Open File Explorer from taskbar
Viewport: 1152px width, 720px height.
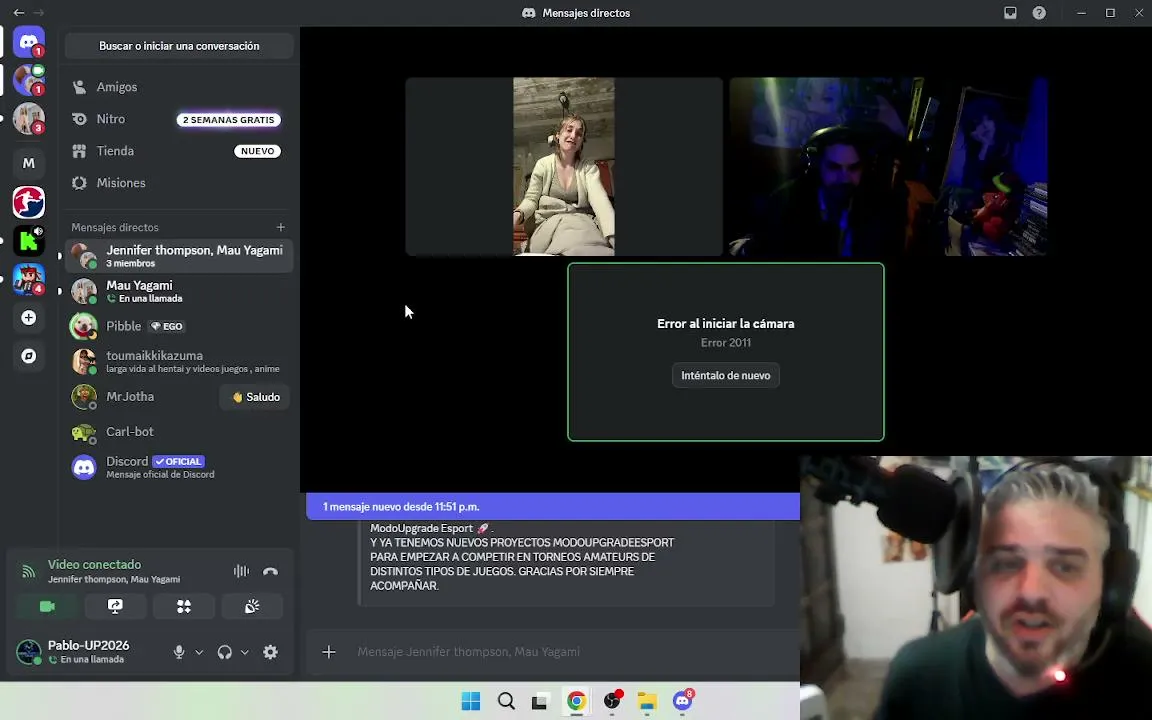coord(647,701)
